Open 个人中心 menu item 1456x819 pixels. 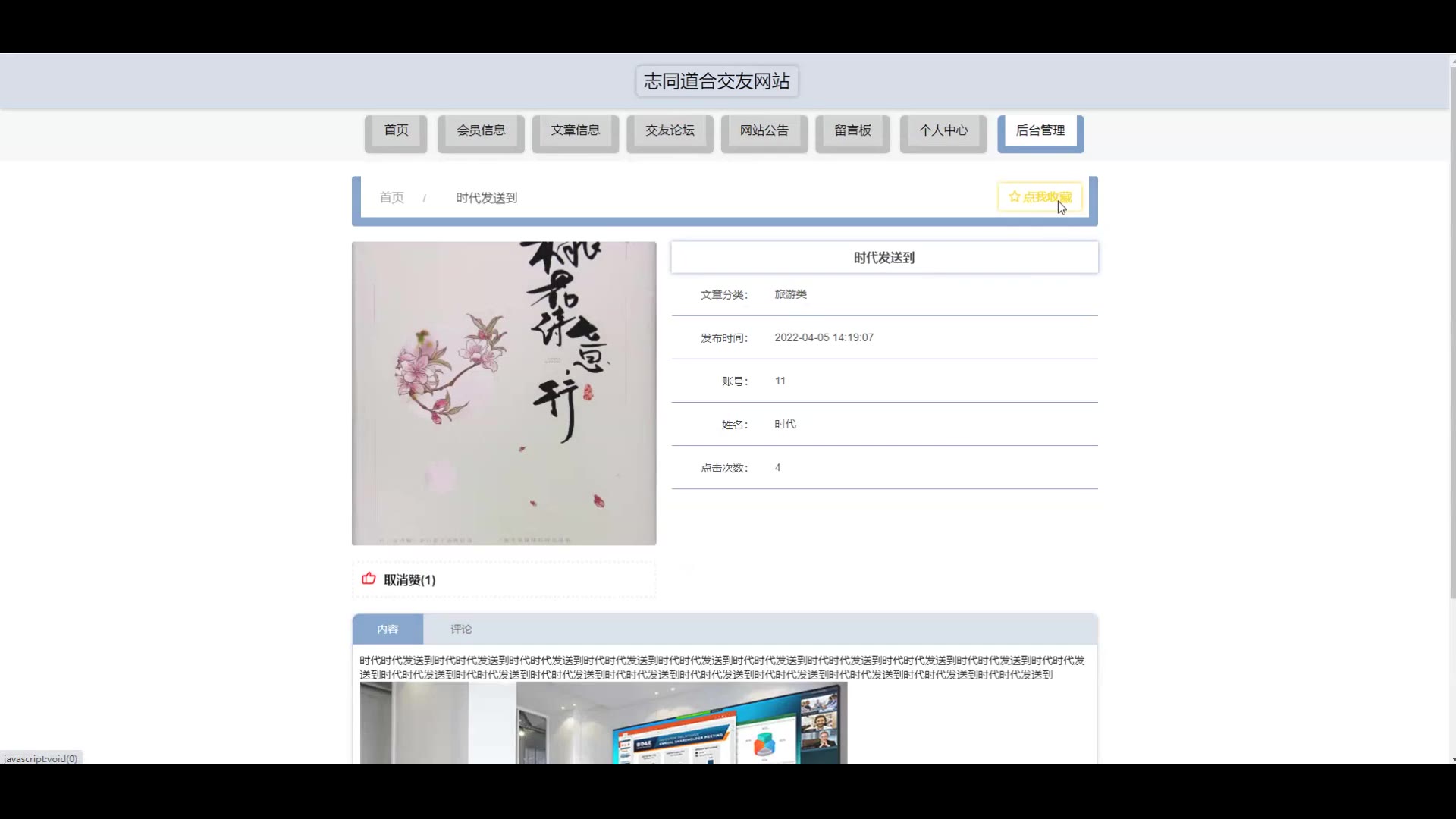click(943, 130)
